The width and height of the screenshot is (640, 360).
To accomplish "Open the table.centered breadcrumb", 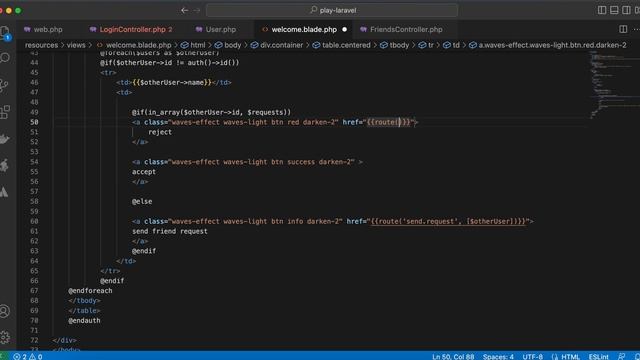I will 342,45.
